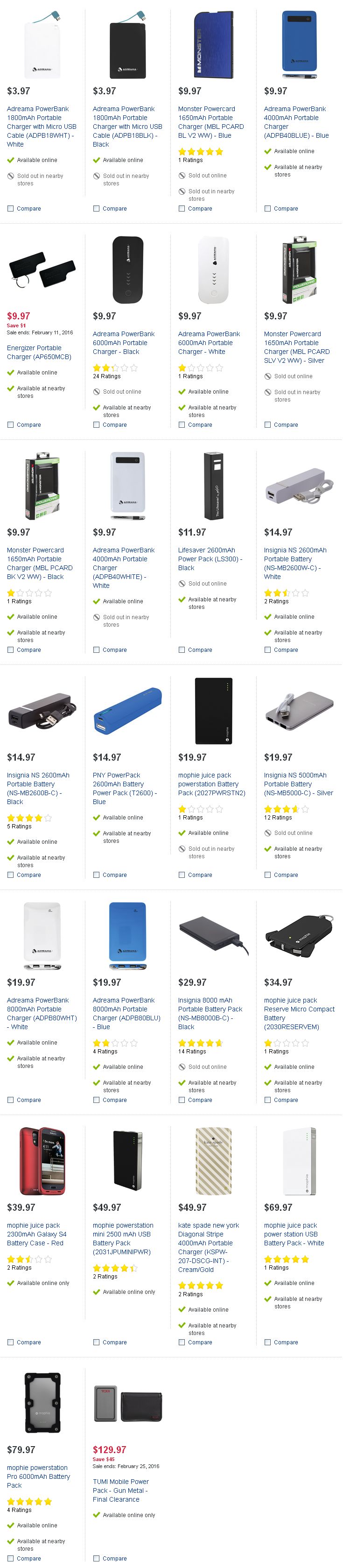Follow mophie juice pack Reserve Micro link
The image size is (343, 1568).
click(x=299, y=1013)
